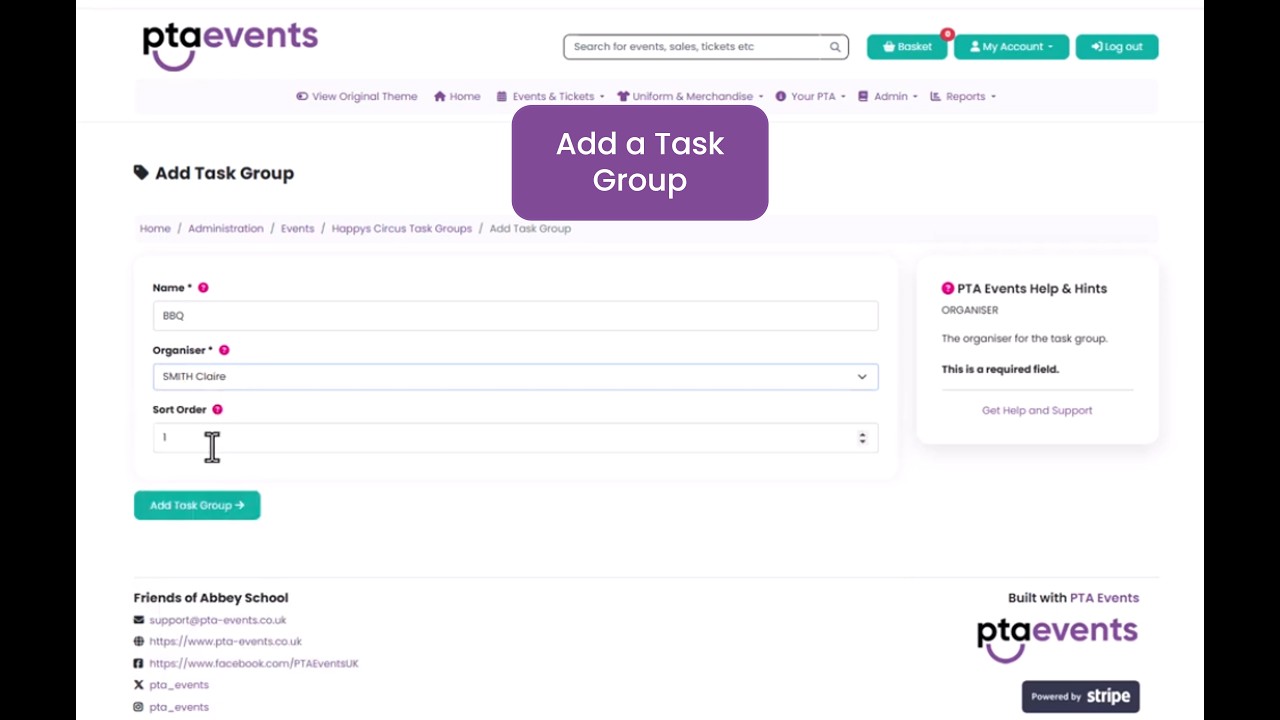This screenshot has height=720, width=1280.
Task: Click the Sort Order spinner arrows
Action: click(x=862, y=438)
